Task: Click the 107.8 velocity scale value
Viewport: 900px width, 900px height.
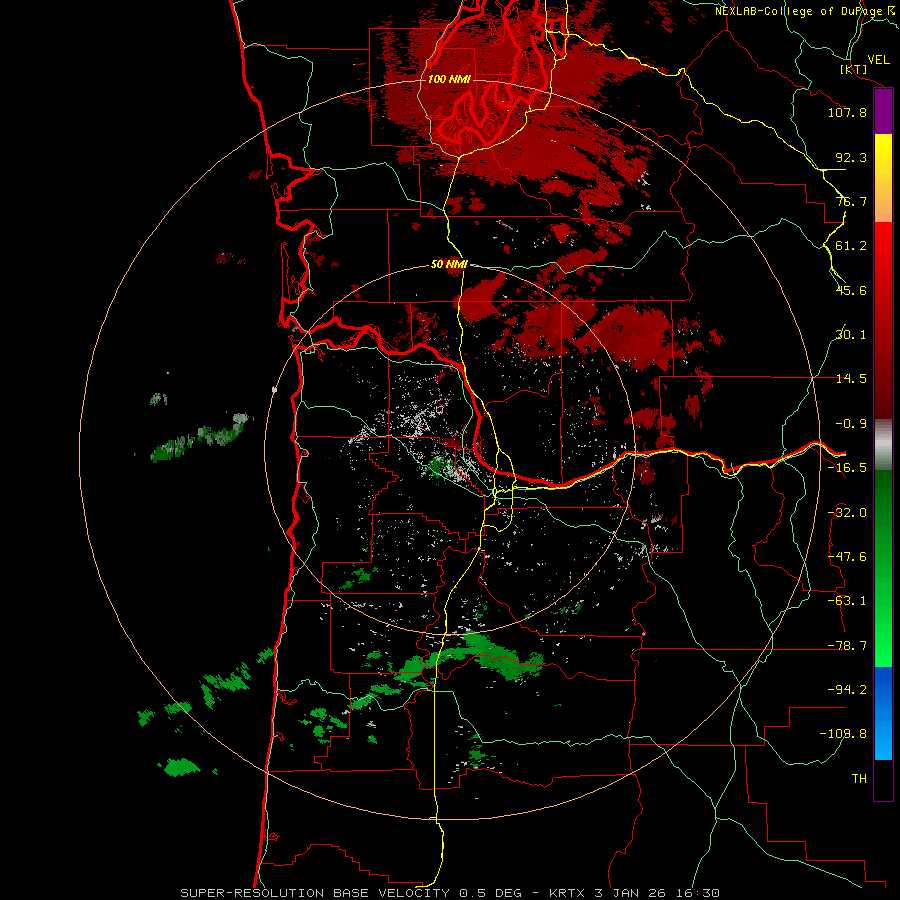Action: [847, 112]
